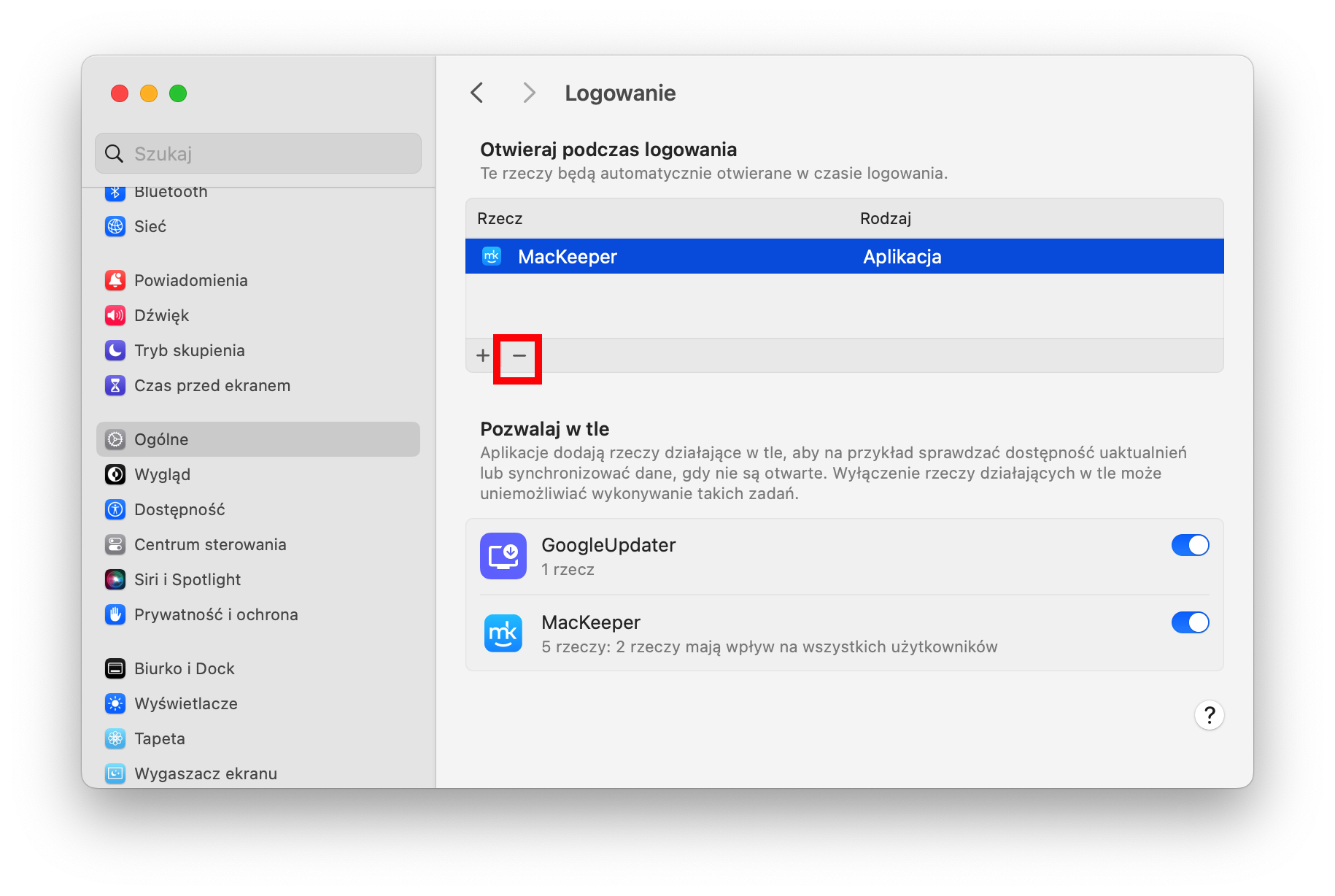
Task: Click the Aplikacja cell in MacKeeper row
Action: (x=902, y=257)
